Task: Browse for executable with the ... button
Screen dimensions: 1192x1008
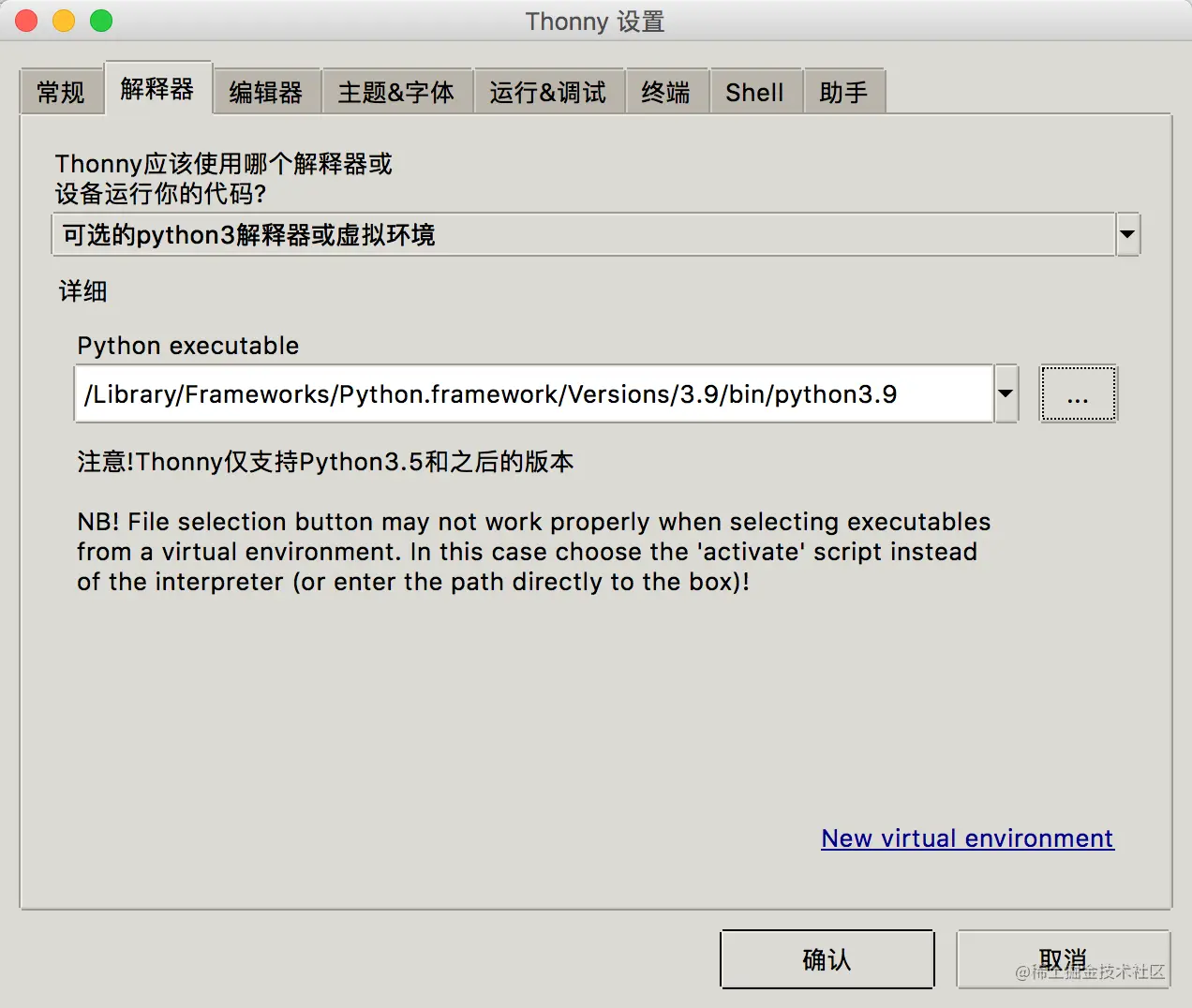Action: click(x=1078, y=393)
